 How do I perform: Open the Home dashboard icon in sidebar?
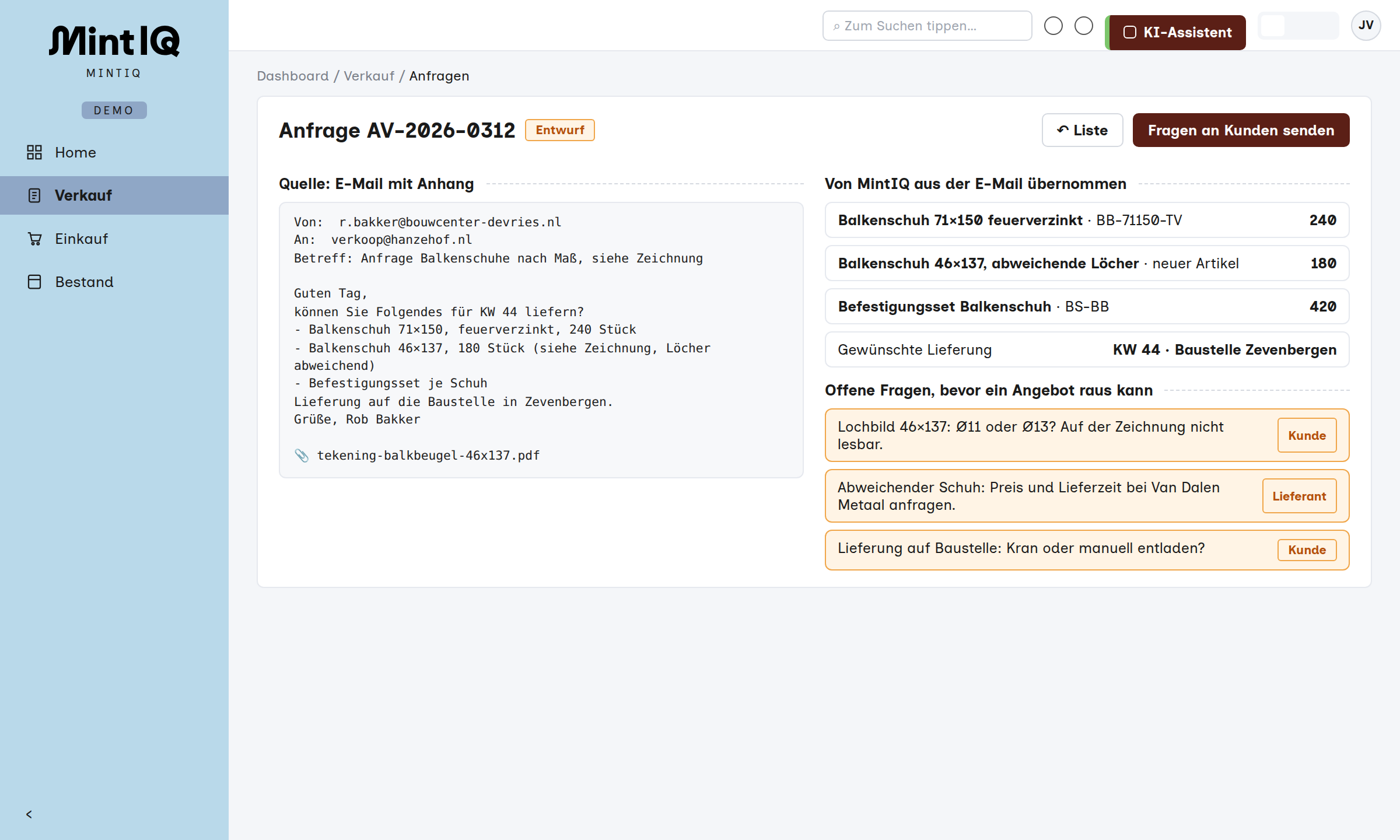click(x=34, y=152)
